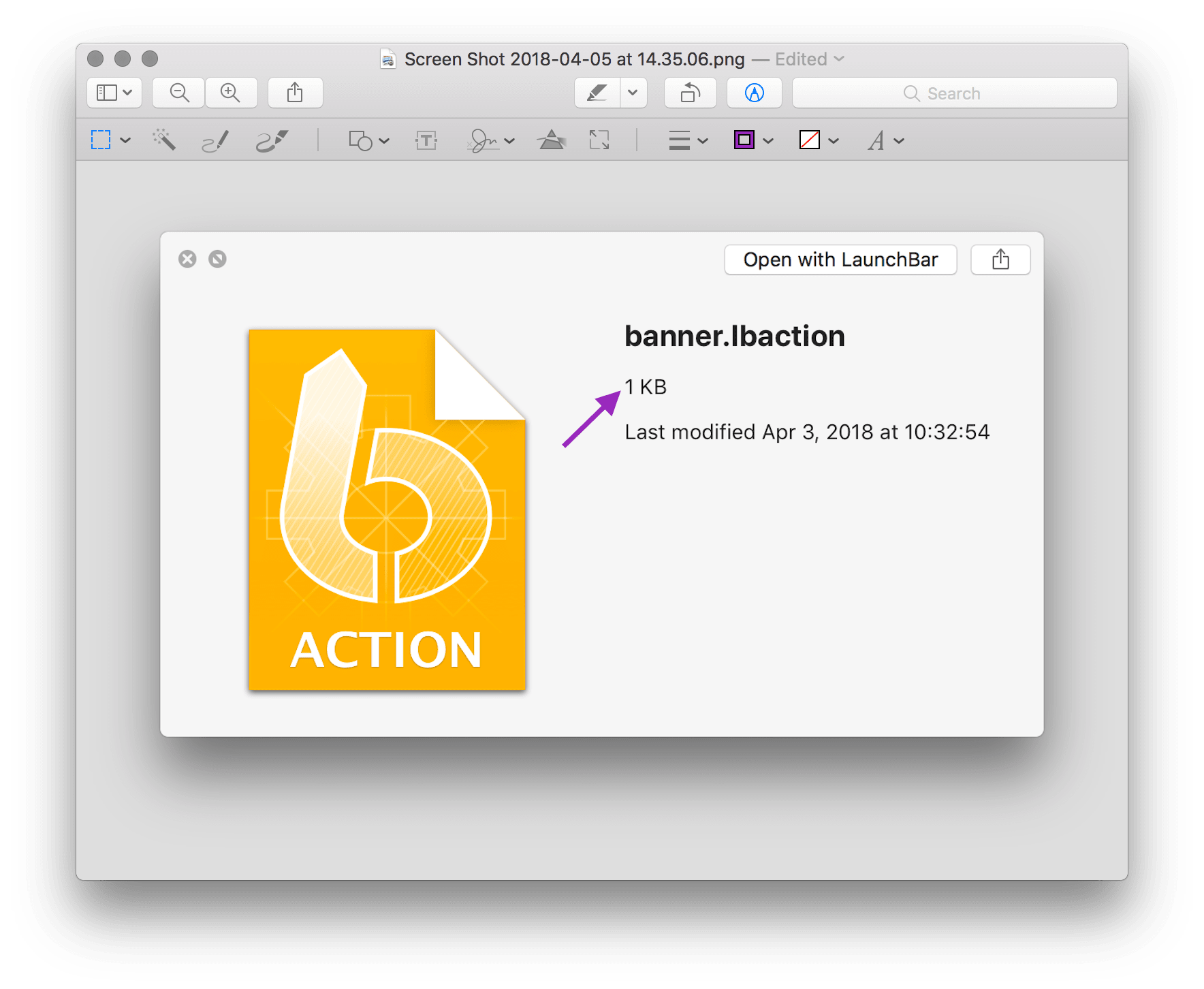Open the Adjust Color prism tool
This screenshot has height=989, width=1204.
point(551,140)
